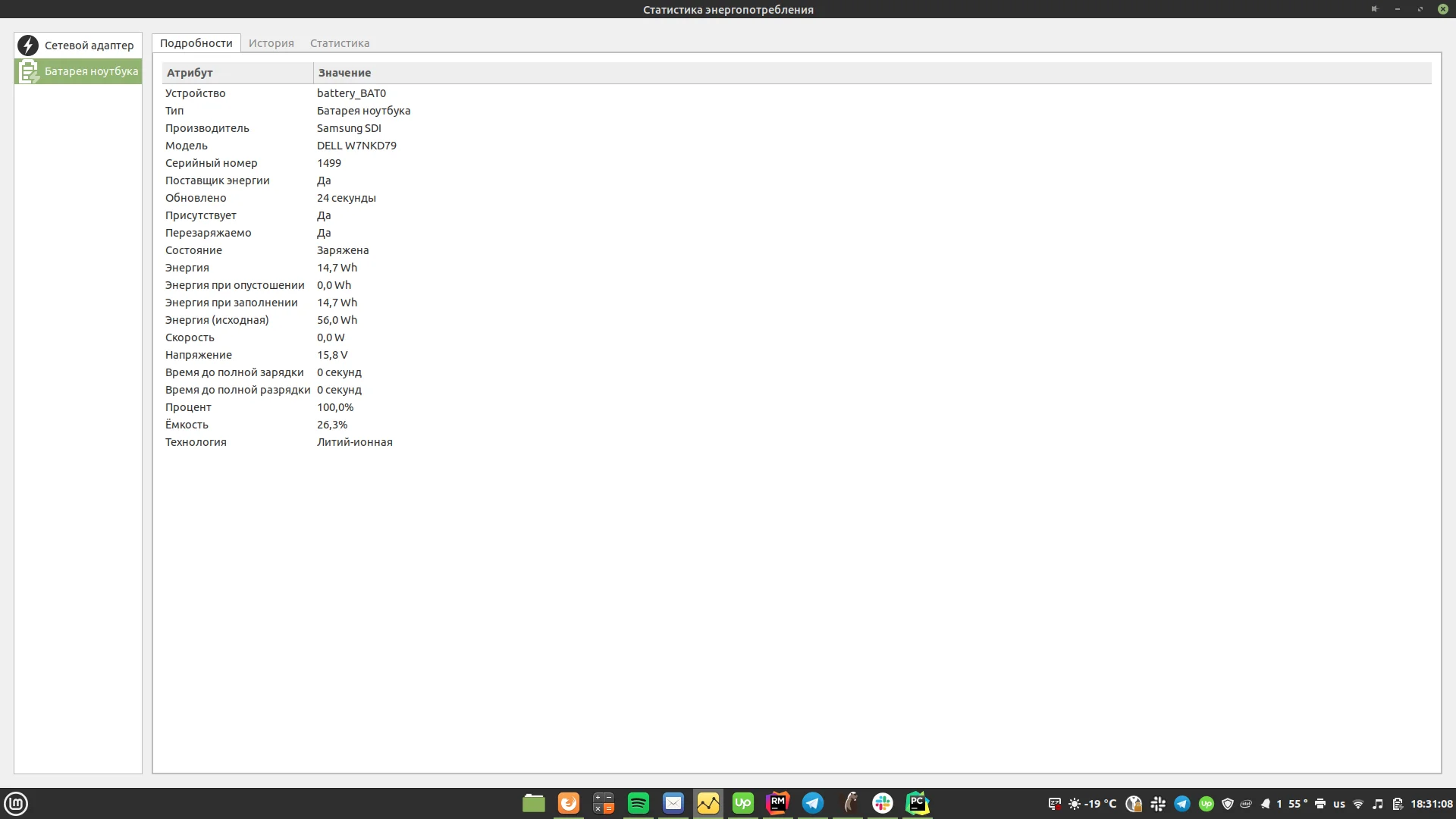Launch Spotify from the panel

coord(639,803)
